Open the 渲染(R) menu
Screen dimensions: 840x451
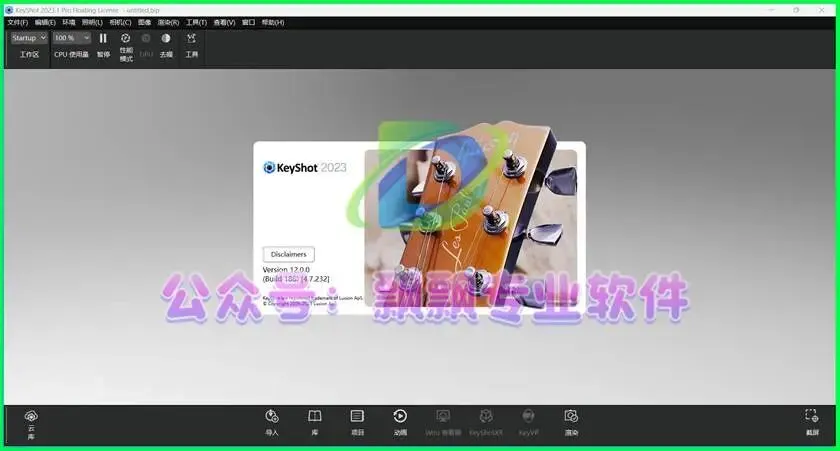(x=168, y=22)
